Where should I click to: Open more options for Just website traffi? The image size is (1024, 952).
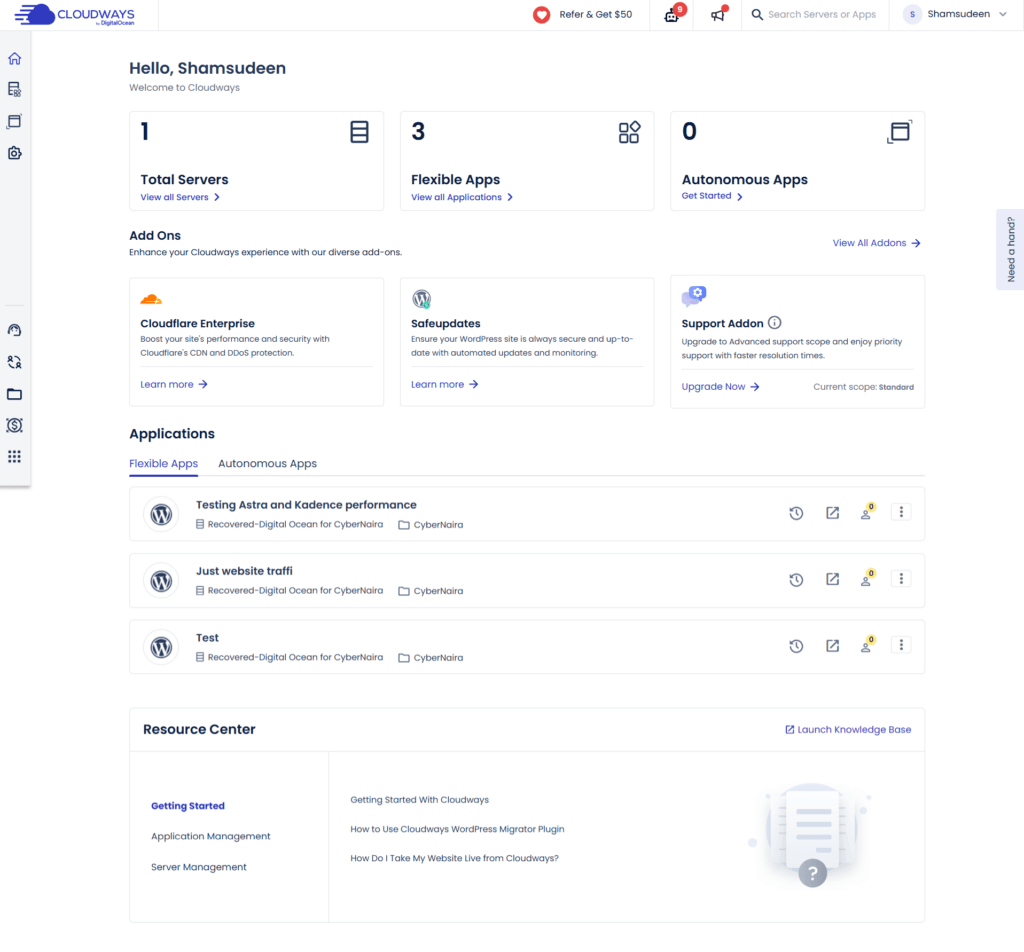tap(901, 579)
